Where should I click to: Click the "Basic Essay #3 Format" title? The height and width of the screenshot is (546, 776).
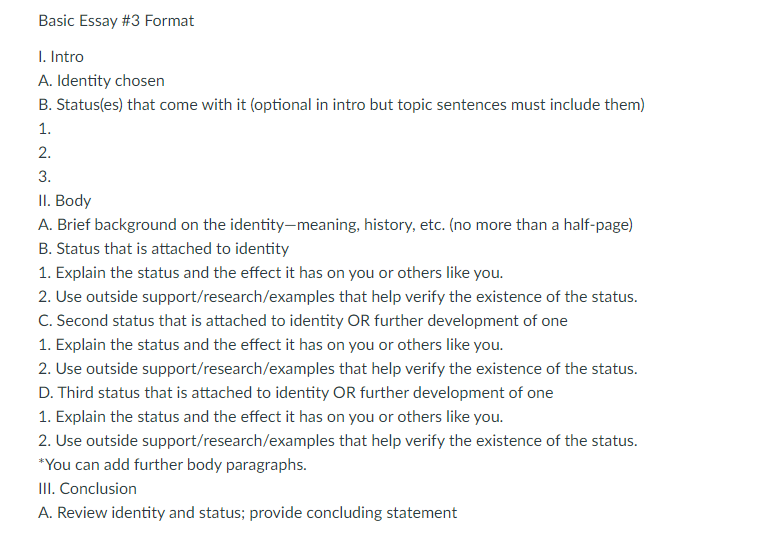click(116, 21)
